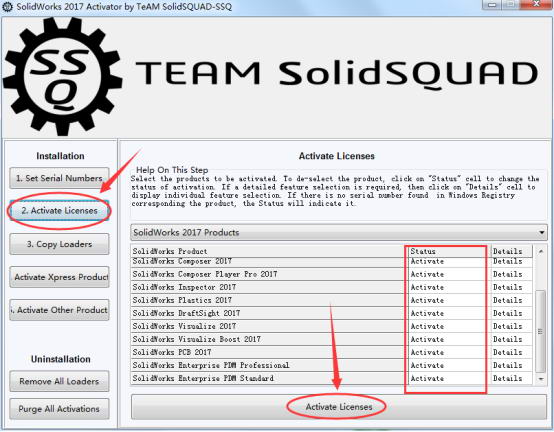Toggle status for Enterprise PDM Standard

click(449, 379)
